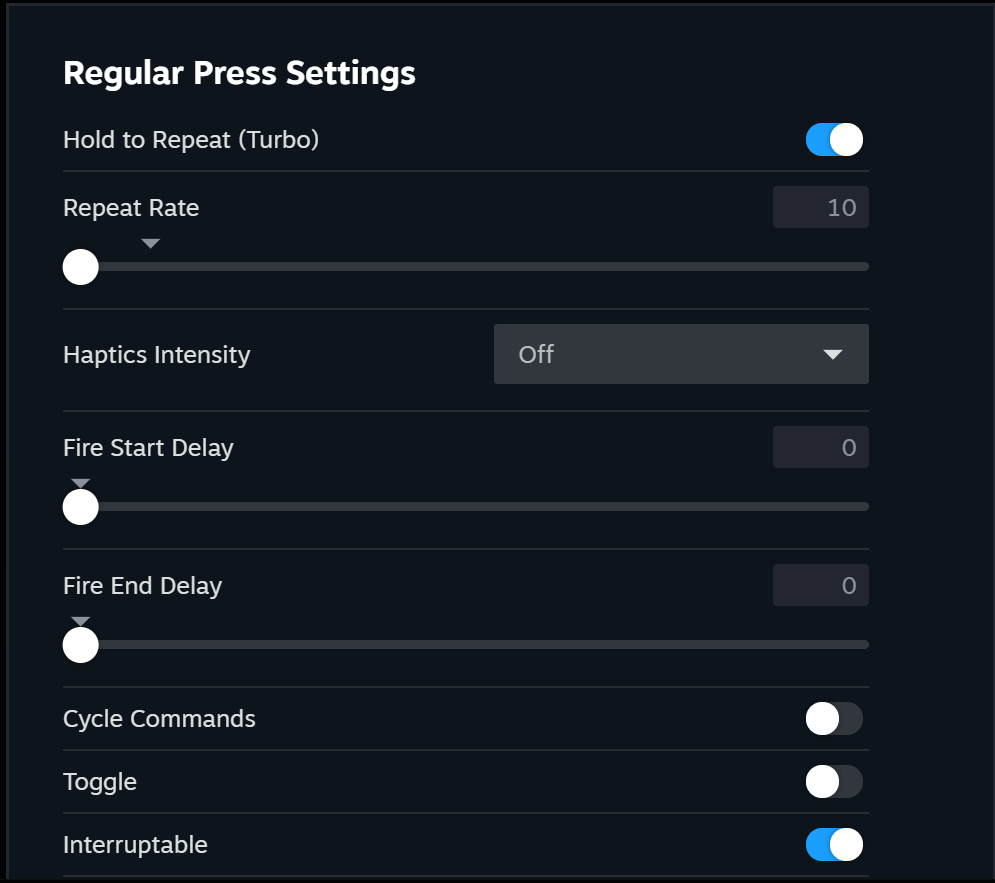Disable the Hold to Repeat (Turbo) toggle
The width and height of the screenshot is (995, 883).
point(834,140)
